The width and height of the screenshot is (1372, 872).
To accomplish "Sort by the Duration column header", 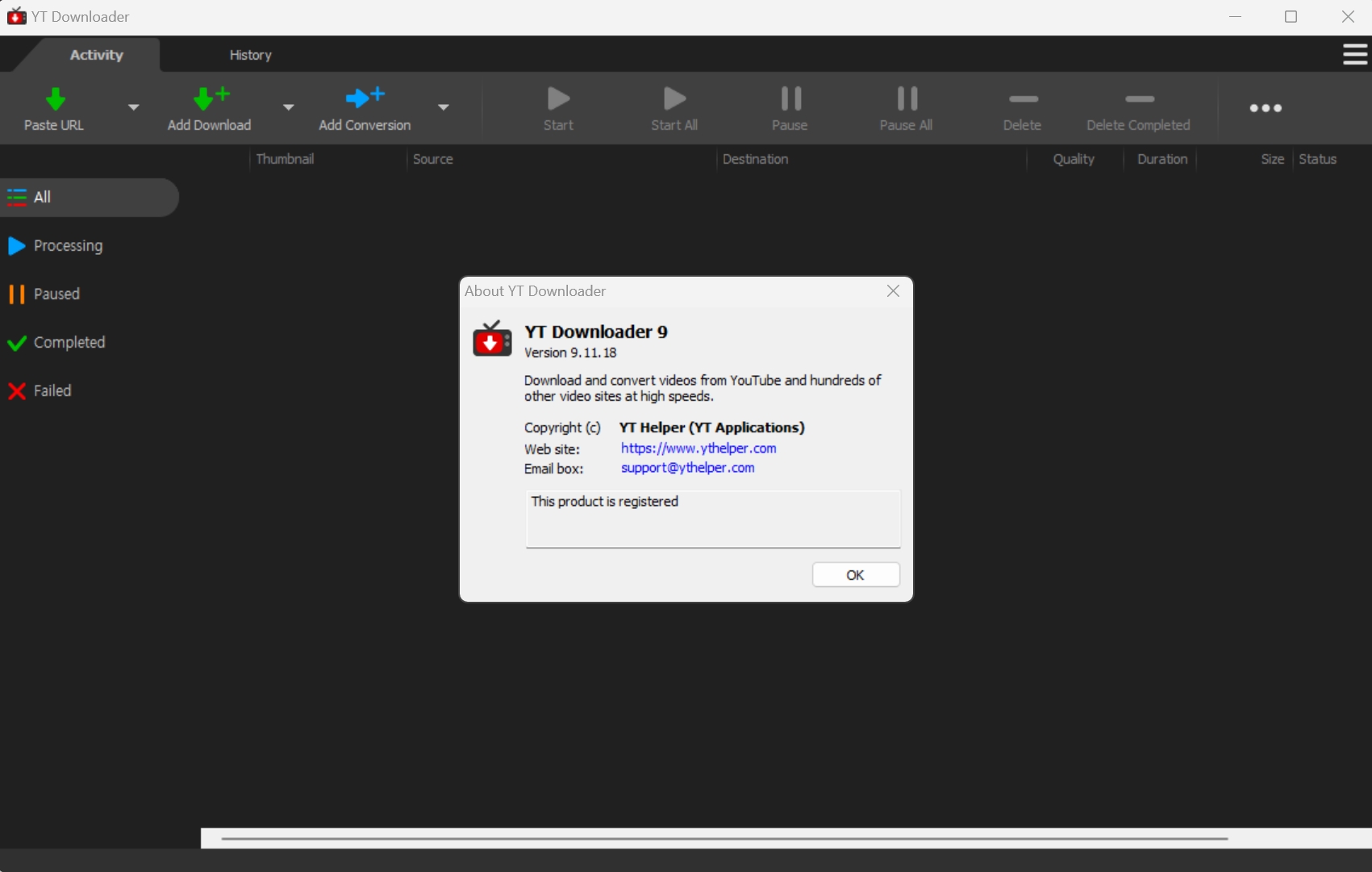I will 1162,159.
